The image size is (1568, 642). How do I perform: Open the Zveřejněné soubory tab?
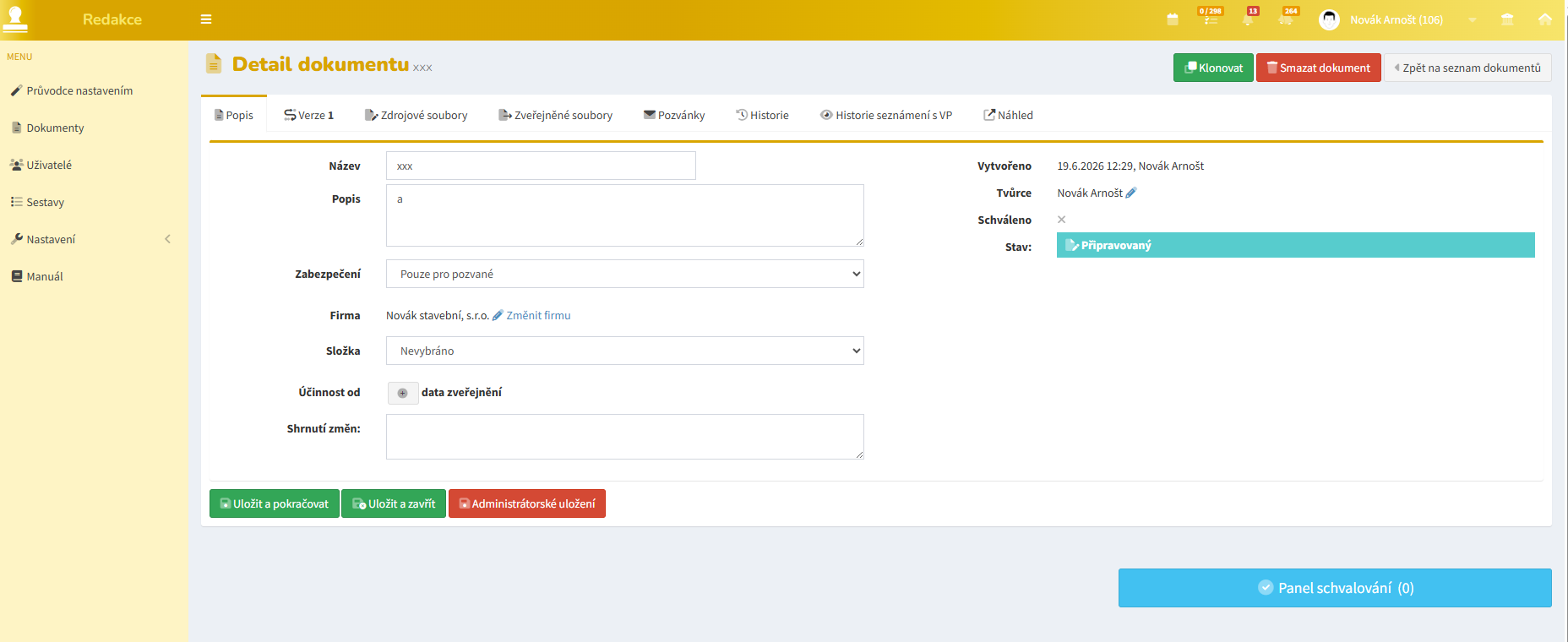(556, 115)
